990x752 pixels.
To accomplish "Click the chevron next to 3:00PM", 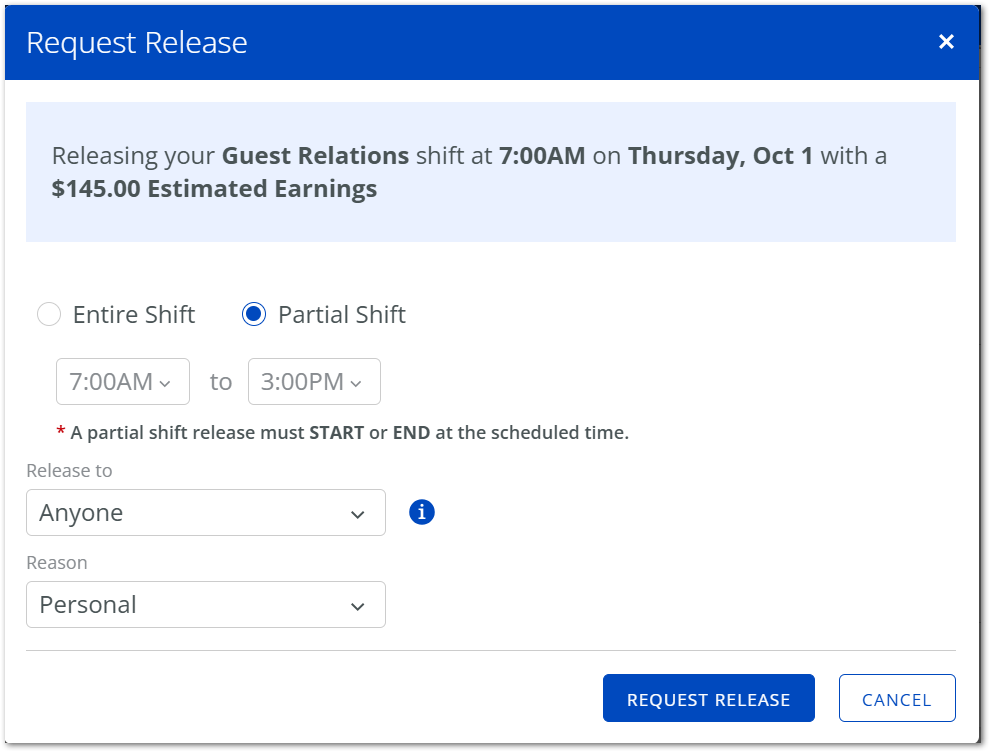I will point(356,383).
